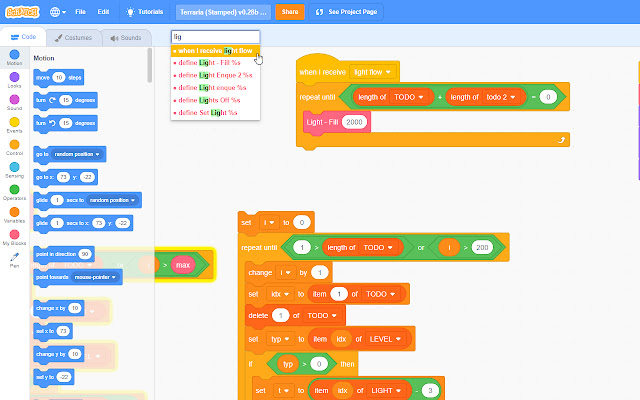Click the 'point in direction 90' block
Screen dimensions: 640x400
pos(64,254)
